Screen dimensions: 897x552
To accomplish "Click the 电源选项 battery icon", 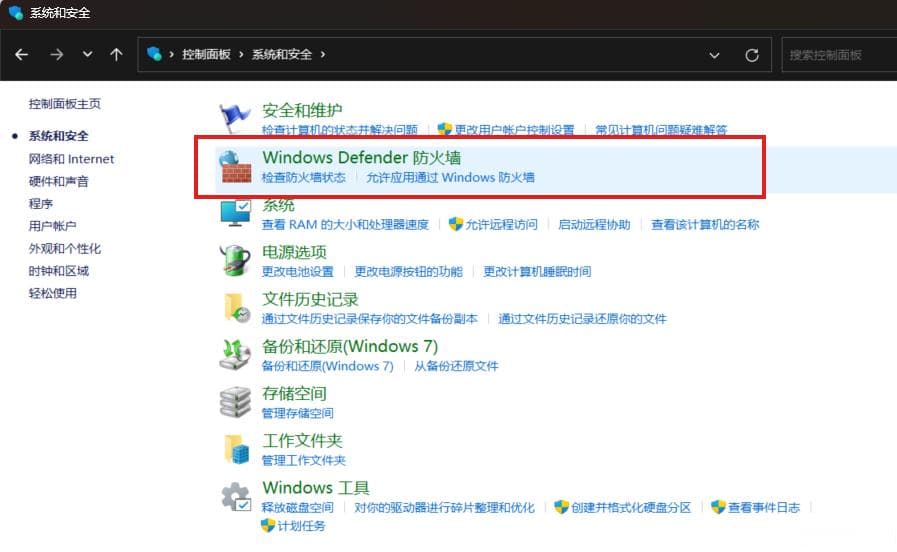I will (x=235, y=260).
